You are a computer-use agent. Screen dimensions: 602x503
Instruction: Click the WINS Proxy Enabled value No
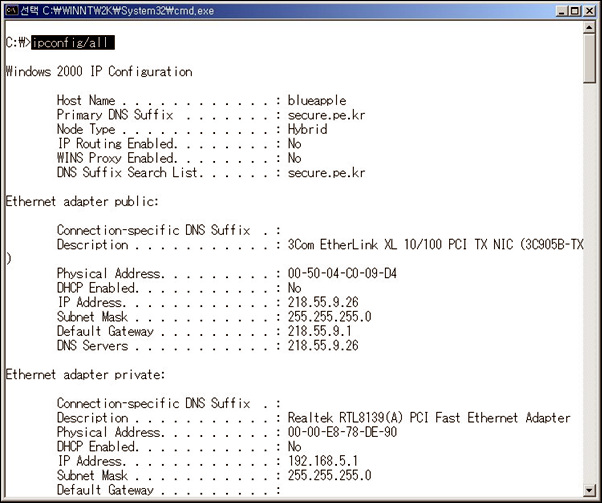pyautogui.click(x=294, y=158)
